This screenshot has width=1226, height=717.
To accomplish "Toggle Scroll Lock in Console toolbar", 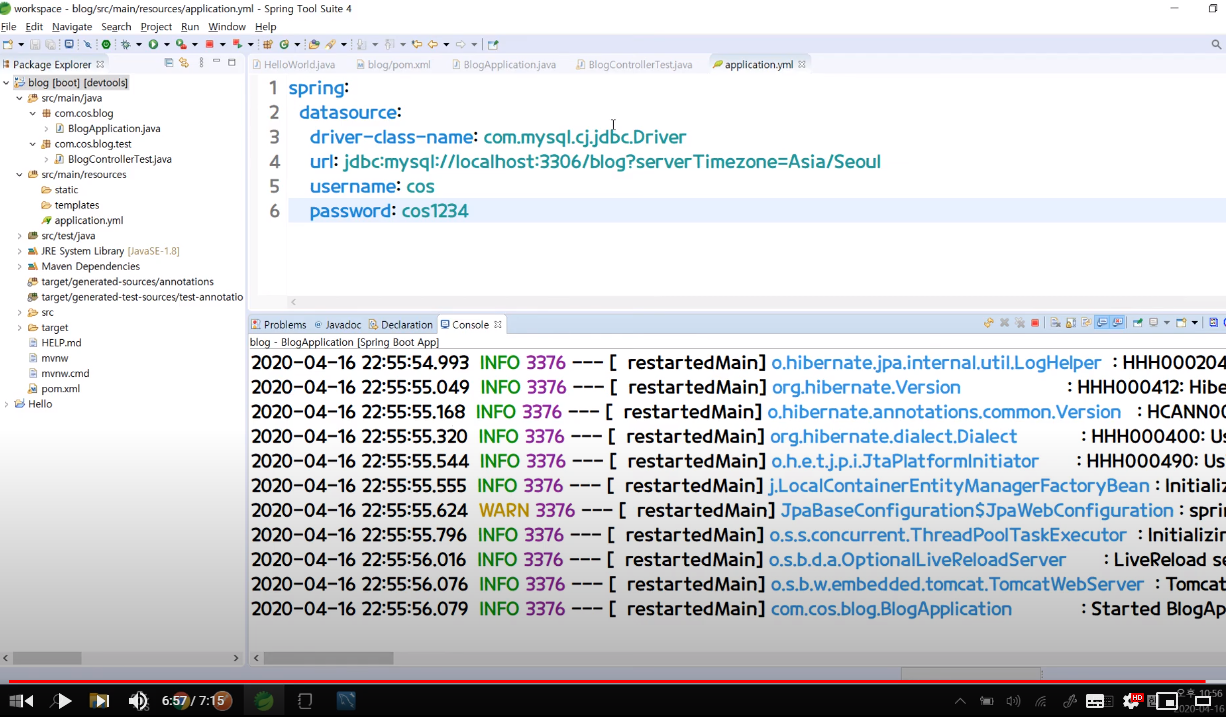I will (1071, 323).
